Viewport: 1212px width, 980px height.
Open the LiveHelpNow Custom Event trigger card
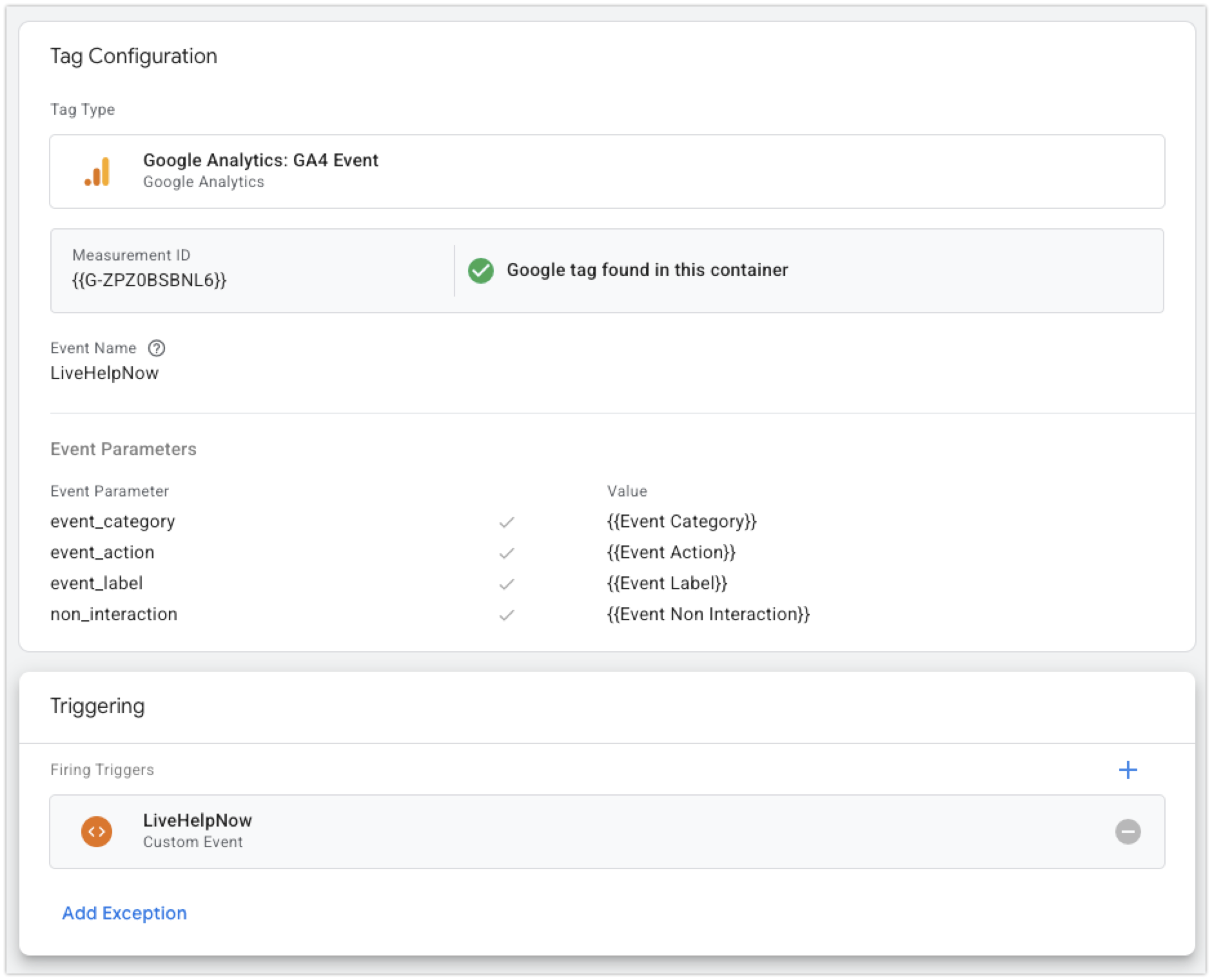607,832
